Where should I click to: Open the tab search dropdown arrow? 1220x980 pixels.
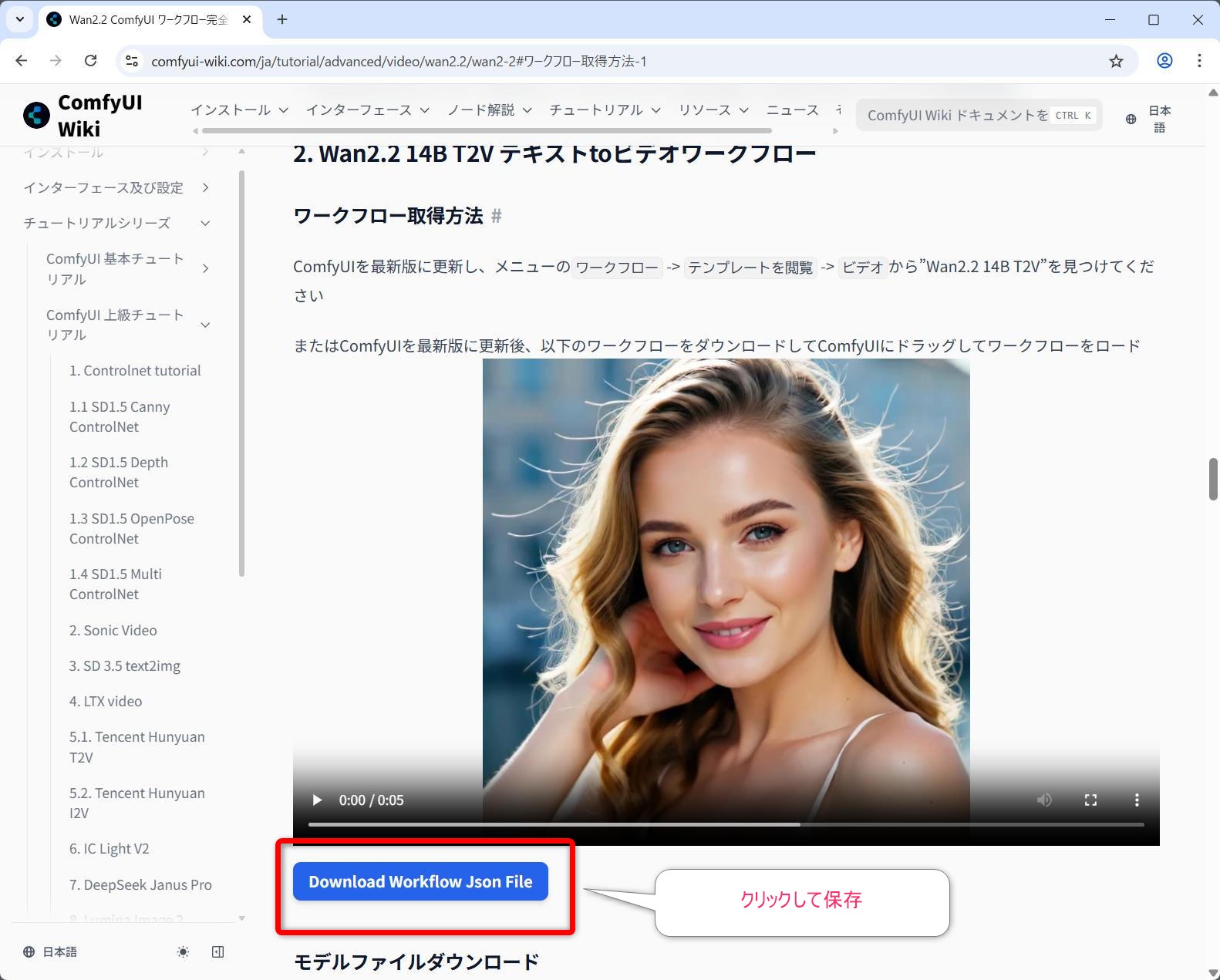(20, 19)
